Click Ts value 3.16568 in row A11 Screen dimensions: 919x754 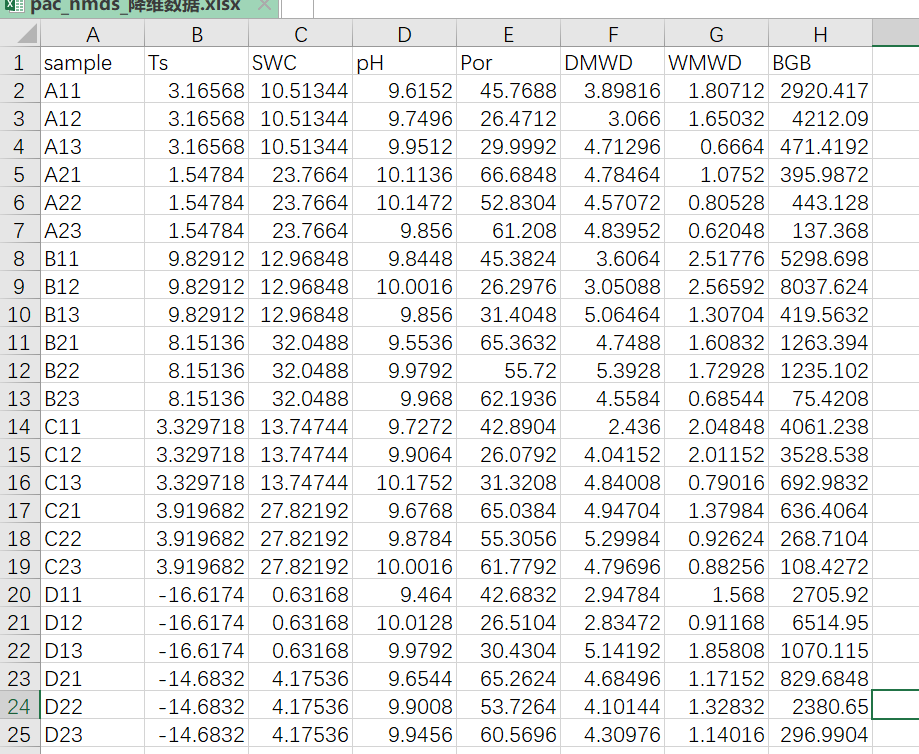(197, 90)
